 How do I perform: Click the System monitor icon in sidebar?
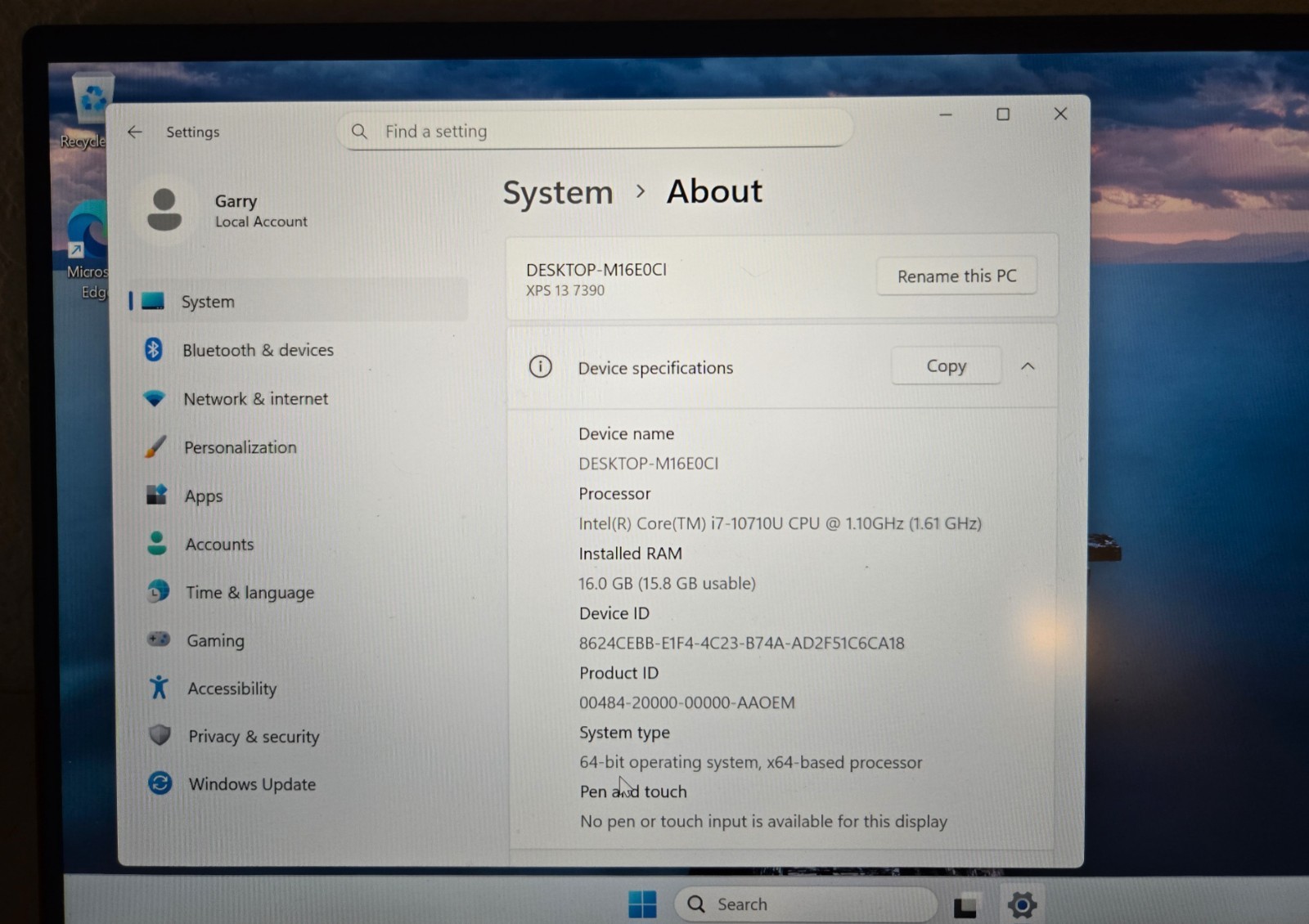tap(153, 301)
